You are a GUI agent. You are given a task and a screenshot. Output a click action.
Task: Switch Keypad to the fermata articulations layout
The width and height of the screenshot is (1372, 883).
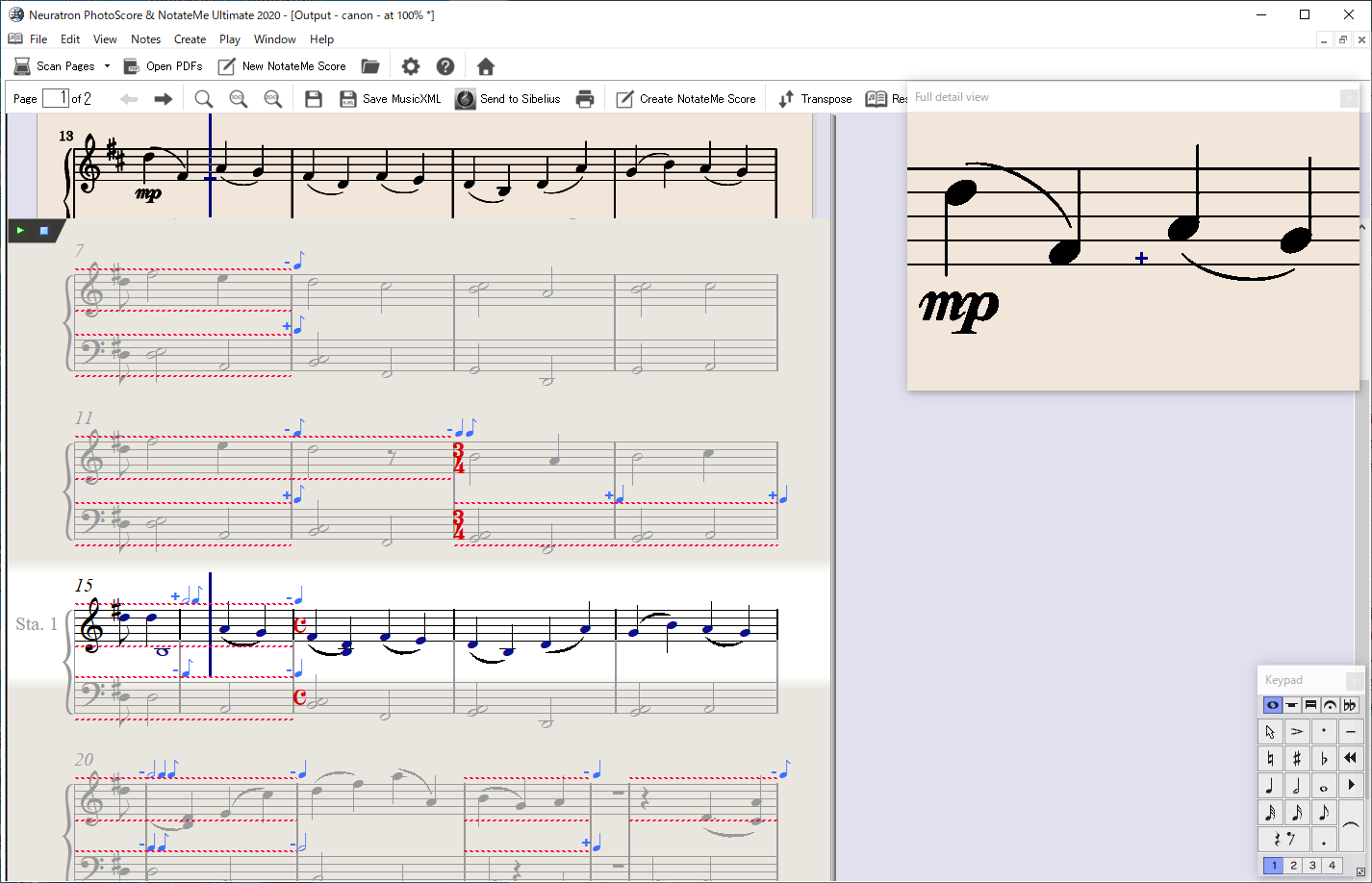pyautogui.click(x=1330, y=705)
